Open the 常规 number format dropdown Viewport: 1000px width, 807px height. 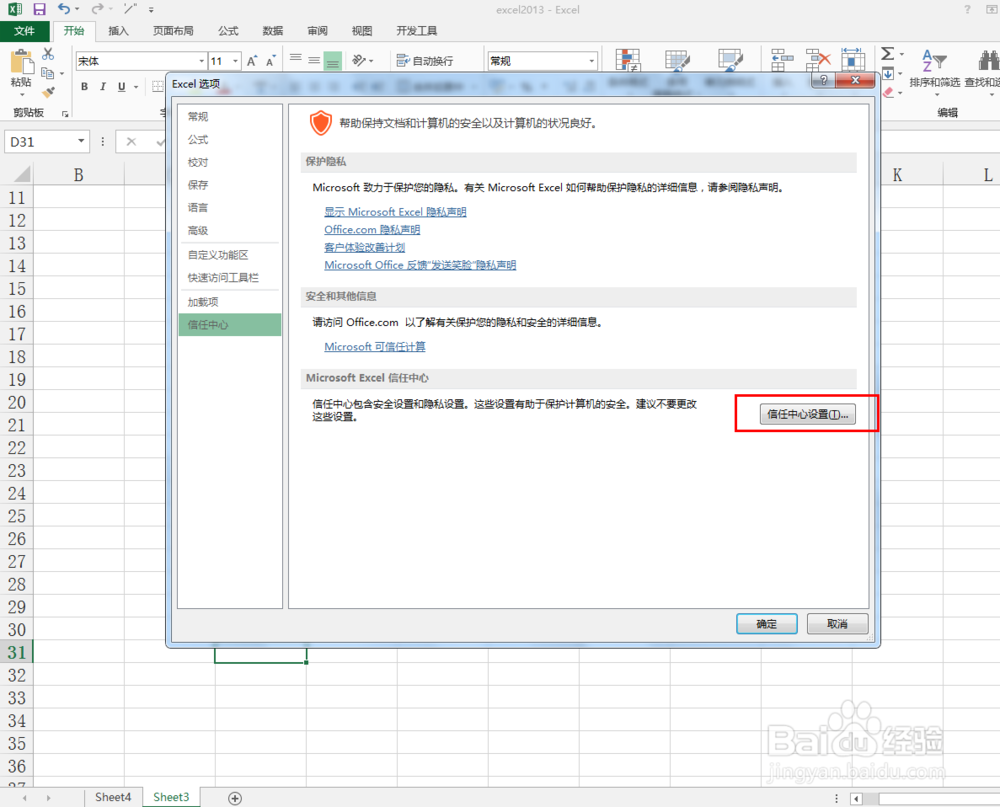[x=590, y=60]
